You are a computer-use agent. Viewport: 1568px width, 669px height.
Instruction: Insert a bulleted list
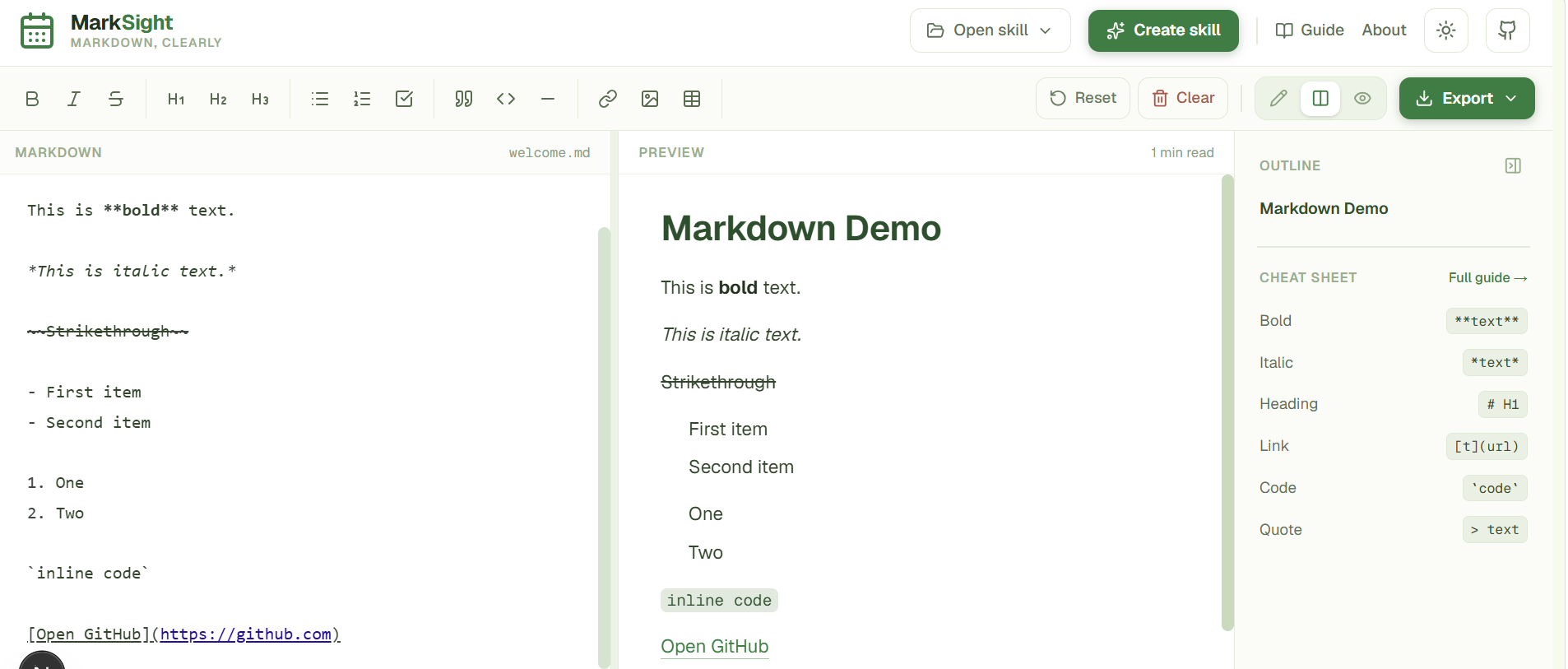(x=320, y=99)
